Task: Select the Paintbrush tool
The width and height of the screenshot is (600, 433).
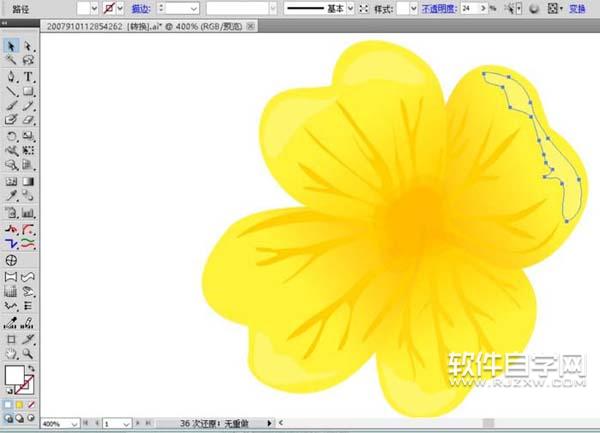Action: (11, 106)
